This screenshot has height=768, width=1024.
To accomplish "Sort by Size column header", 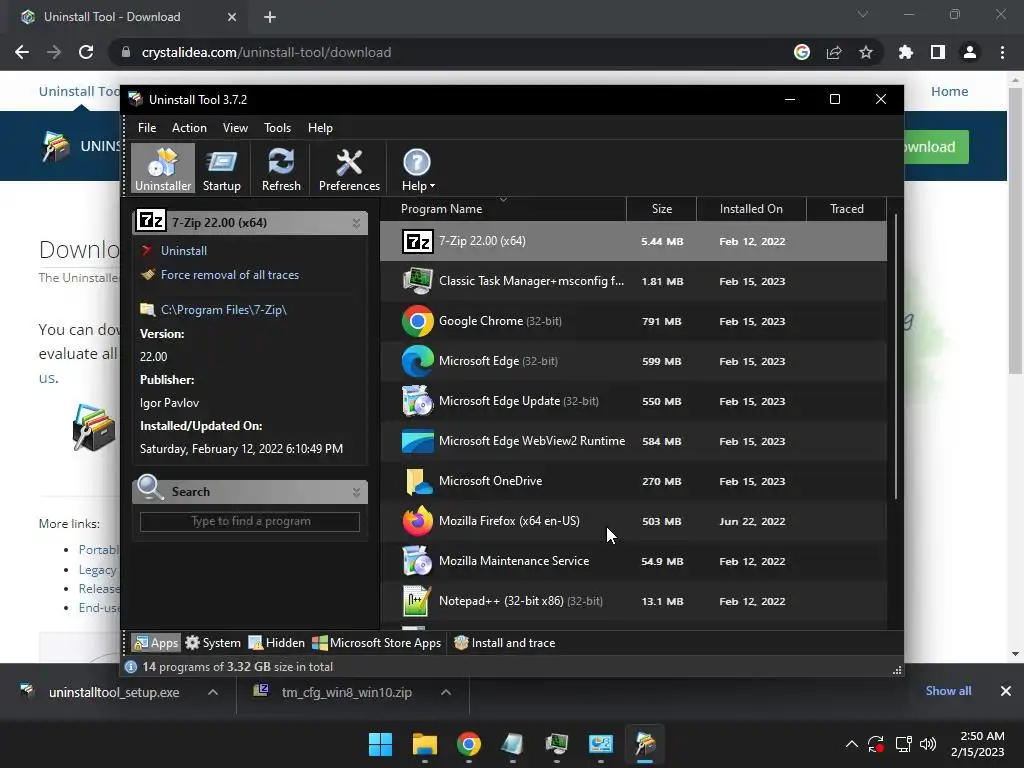I will click(x=662, y=209).
